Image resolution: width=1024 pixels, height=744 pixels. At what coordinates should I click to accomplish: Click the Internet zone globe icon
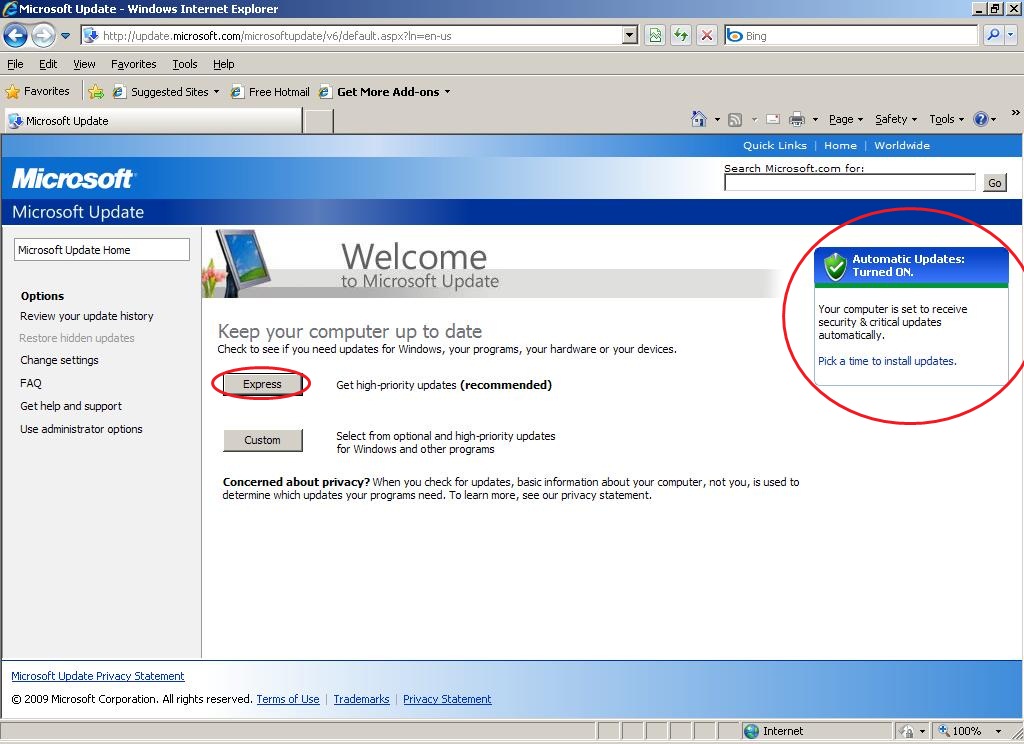pos(752,731)
